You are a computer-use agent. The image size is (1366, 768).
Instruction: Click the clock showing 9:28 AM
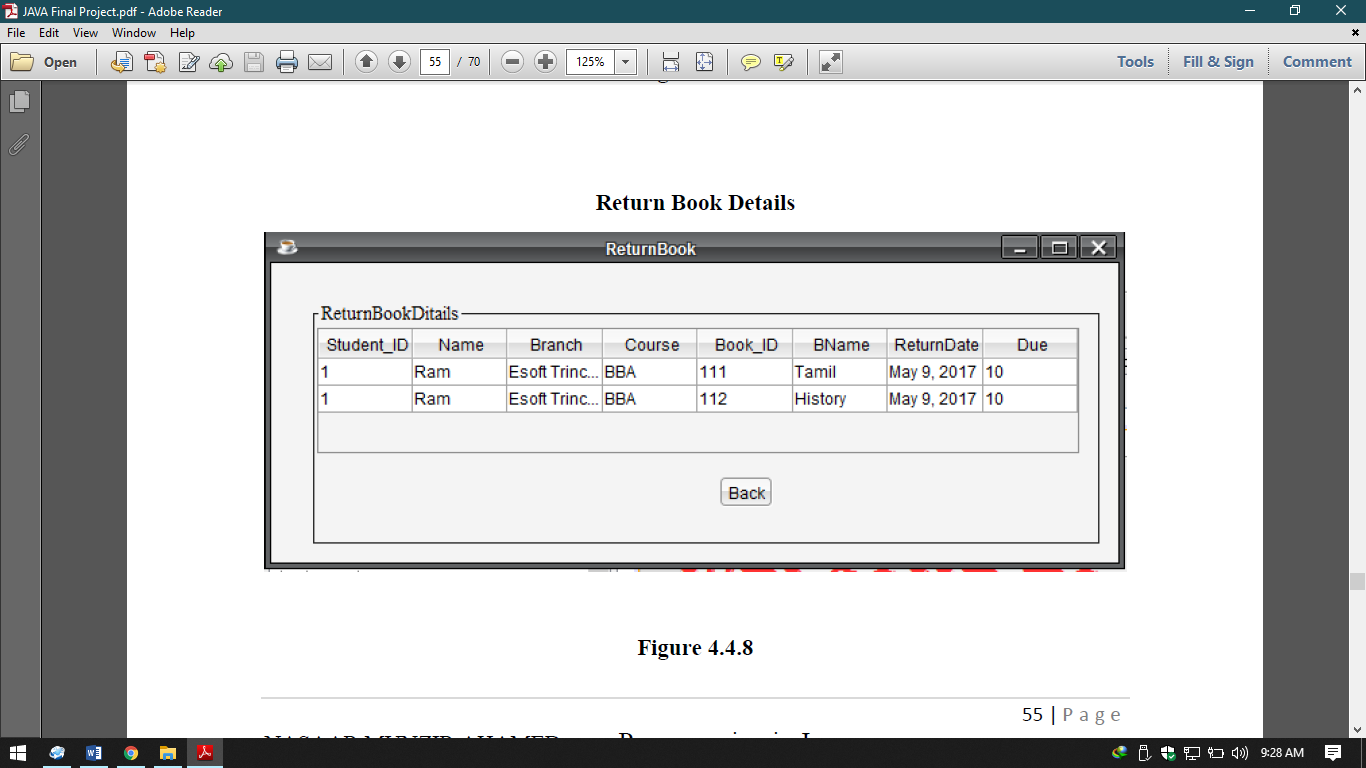(x=1282, y=753)
